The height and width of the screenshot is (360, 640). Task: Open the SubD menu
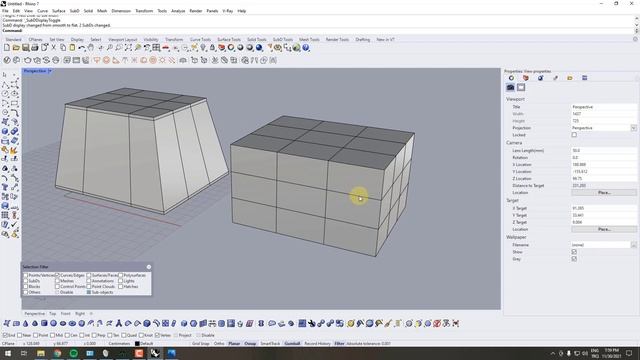74,11
